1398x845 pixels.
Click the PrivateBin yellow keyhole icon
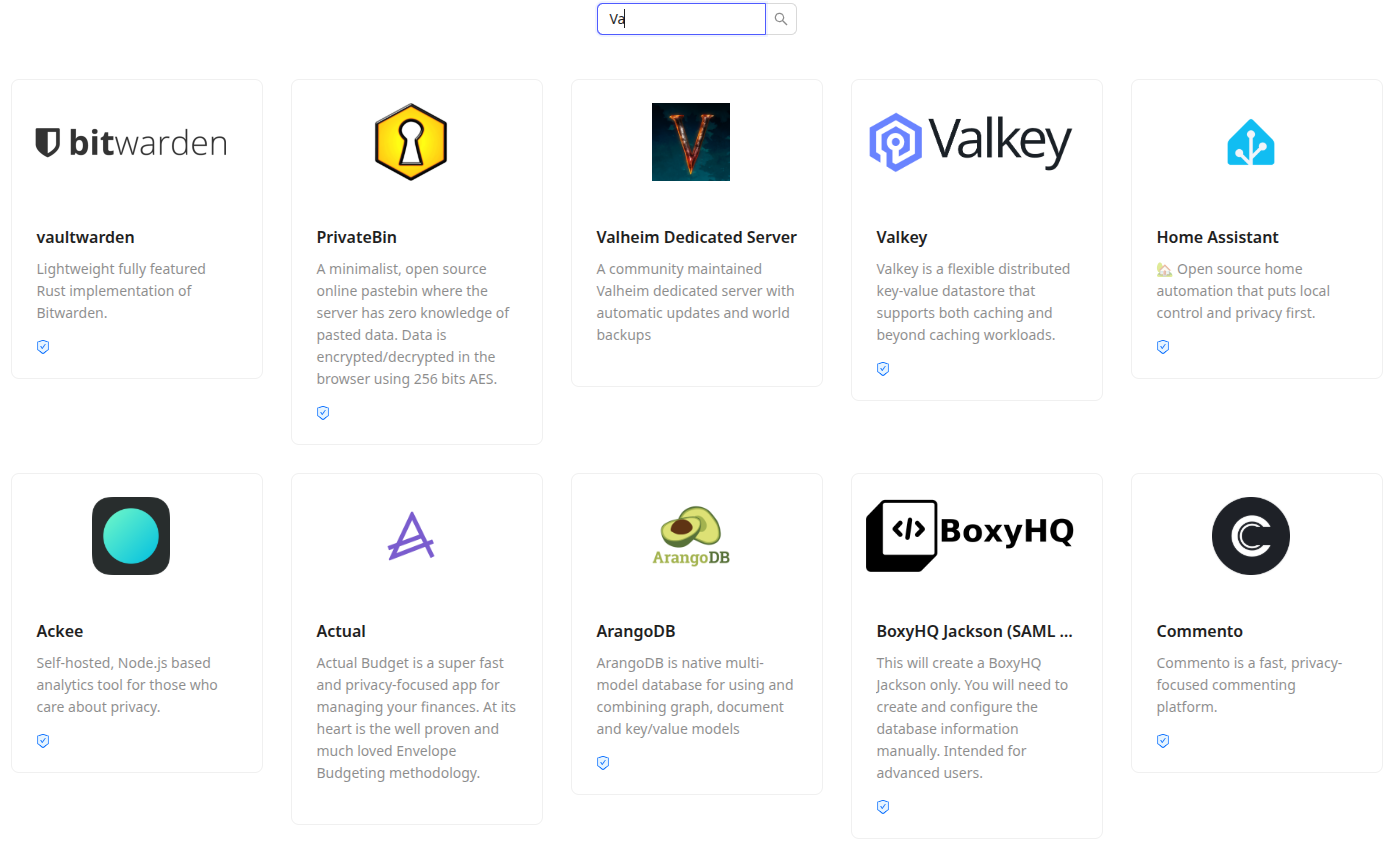(411, 142)
